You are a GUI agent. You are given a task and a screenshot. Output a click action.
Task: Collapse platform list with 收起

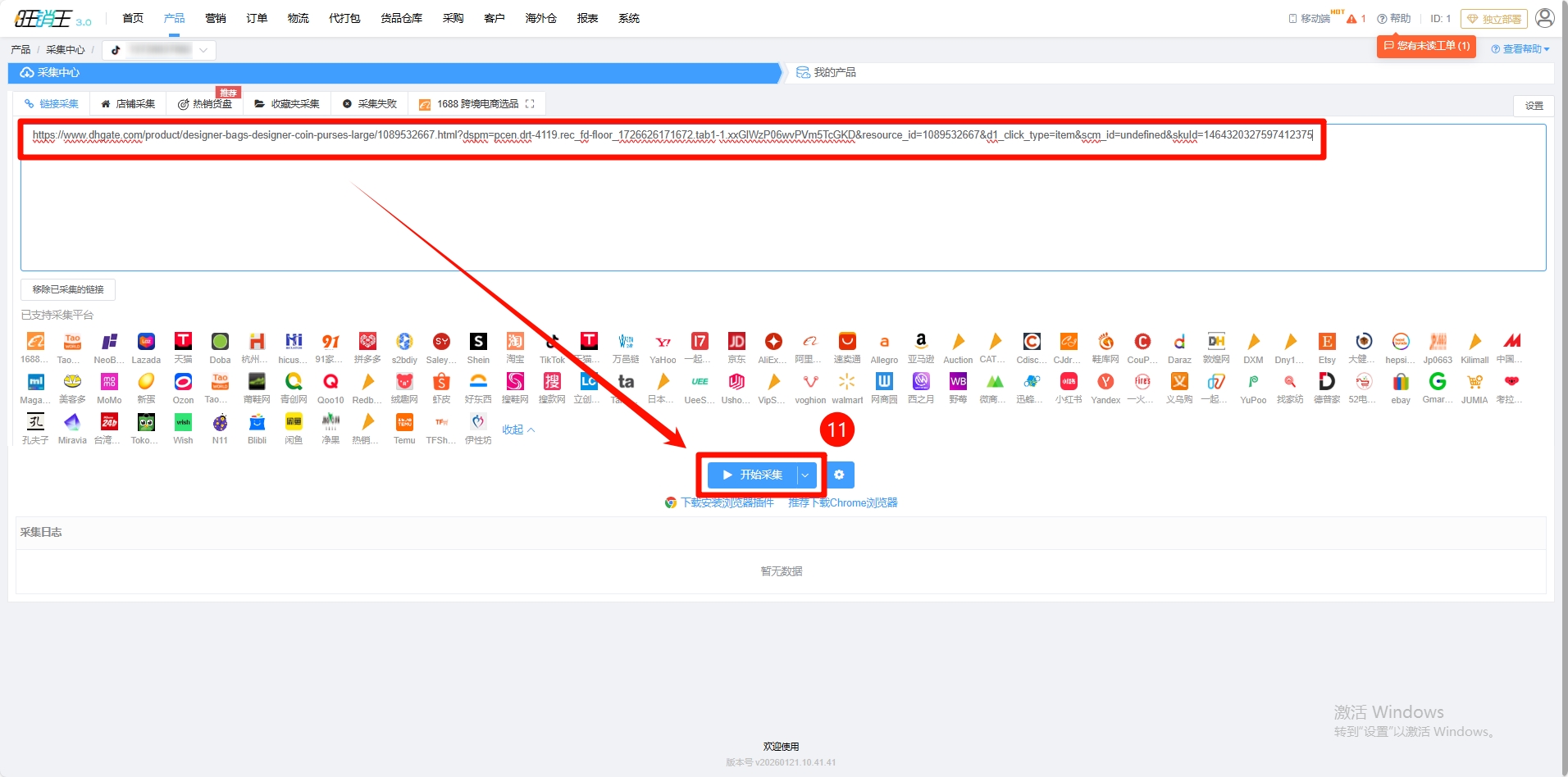pos(518,429)
